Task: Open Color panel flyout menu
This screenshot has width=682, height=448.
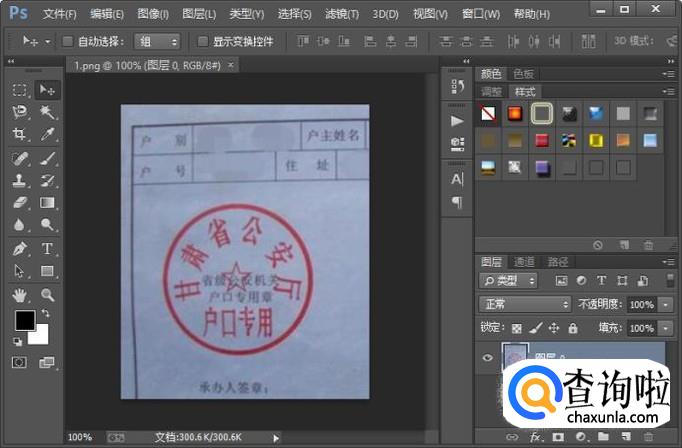Action: pyautogui.click(x=669, y=74)
